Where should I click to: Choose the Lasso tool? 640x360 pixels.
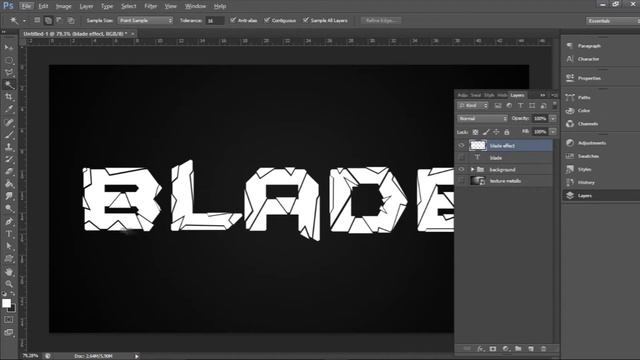[x=9, y=72]
